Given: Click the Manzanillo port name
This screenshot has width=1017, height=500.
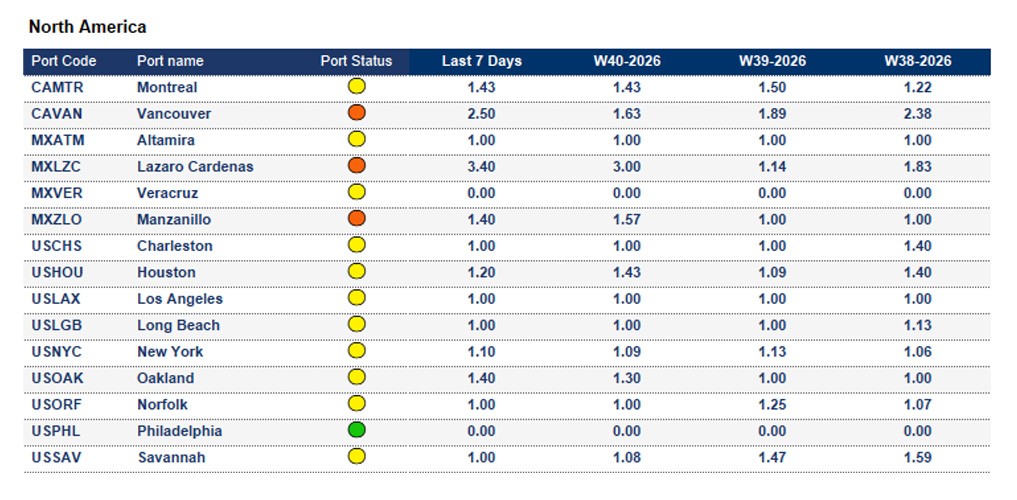Looking at the screenshot, I should click(174, 219).
